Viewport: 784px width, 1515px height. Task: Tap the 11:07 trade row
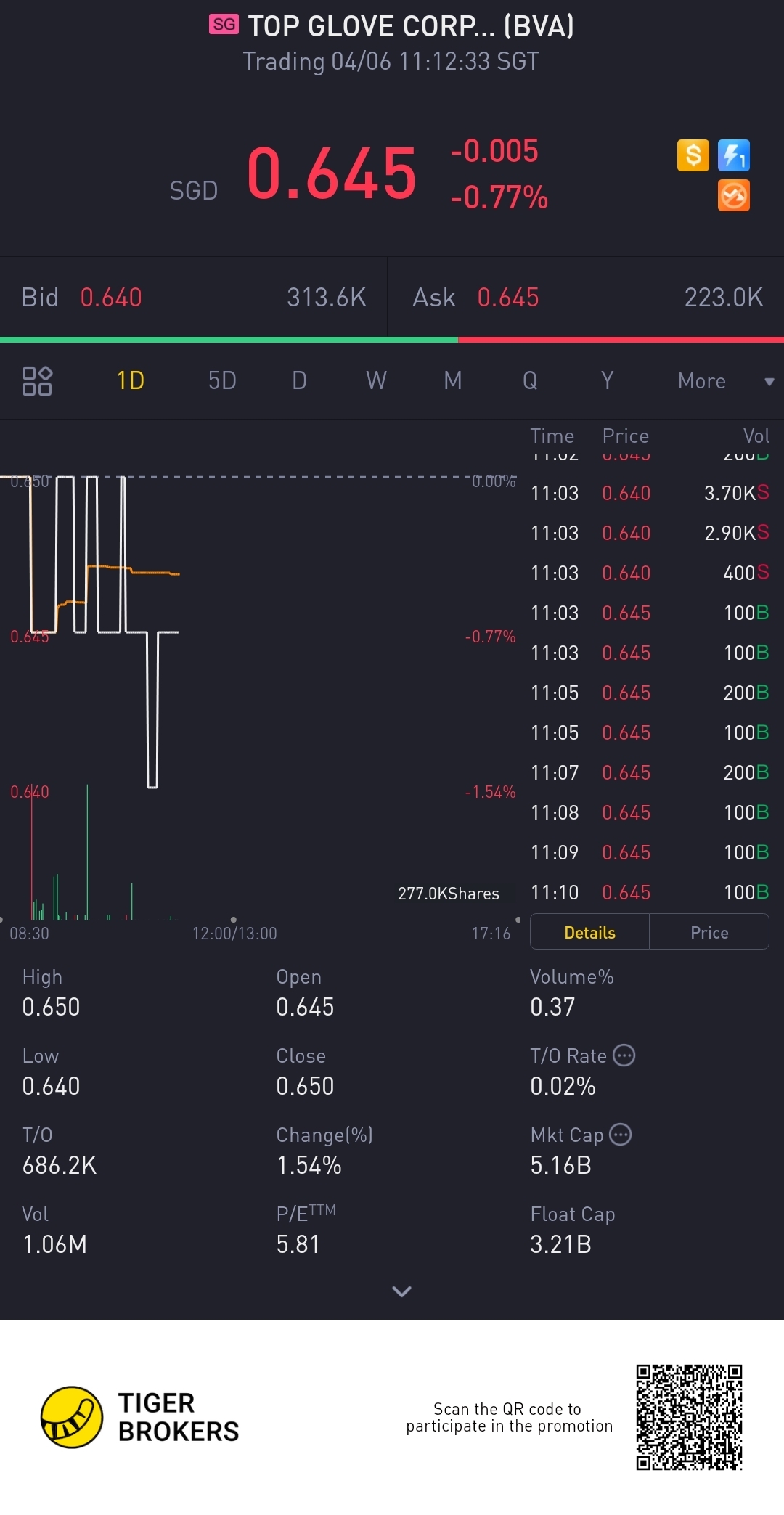[x=650, y=772]
